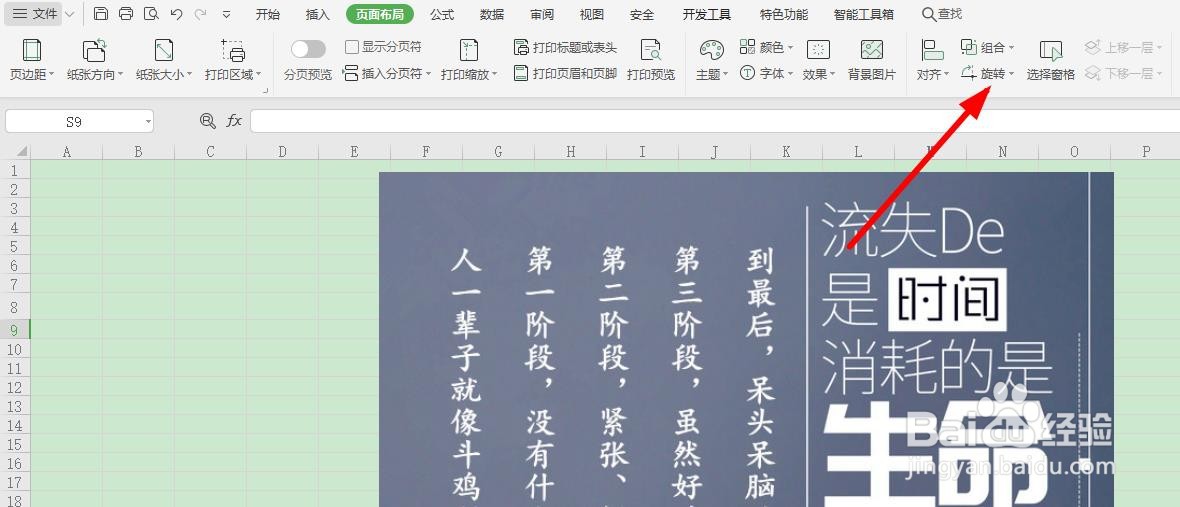1180x507 pixels.
Task: Open the 字体 theme fonts dropdown
Action: click(x=767, y=74)
